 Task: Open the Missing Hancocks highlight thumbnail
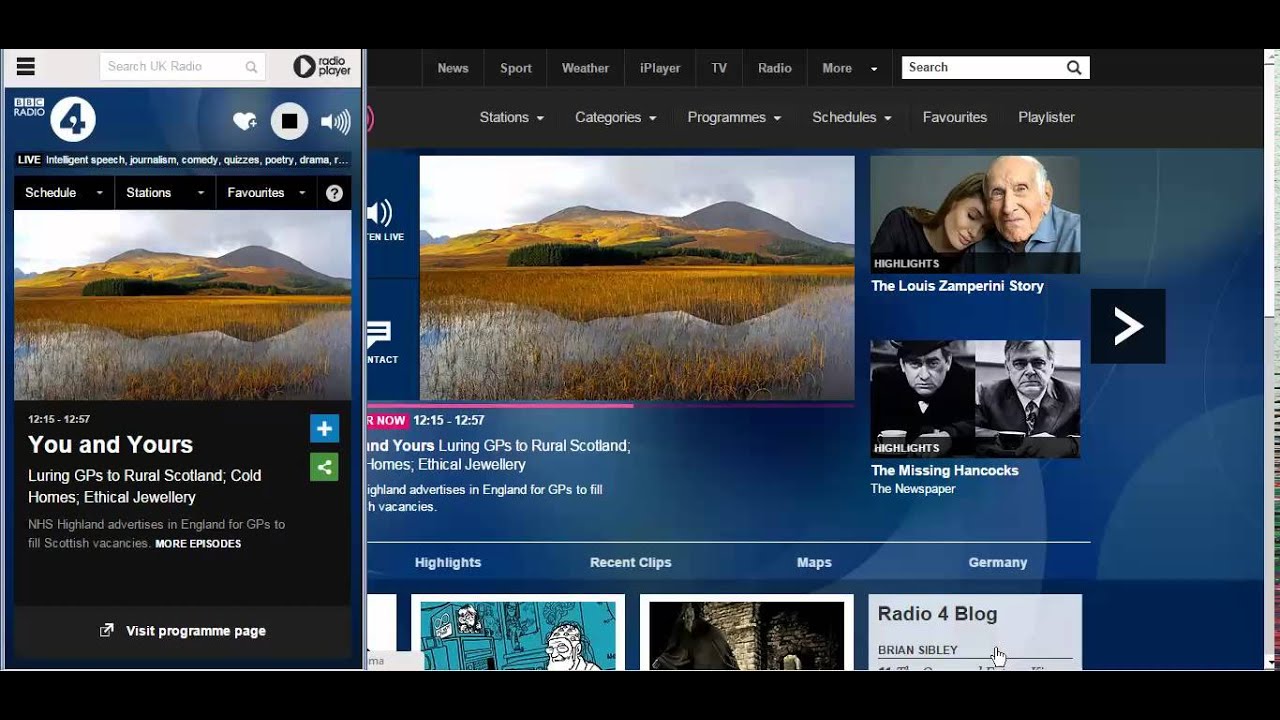[x=975, y=399]
